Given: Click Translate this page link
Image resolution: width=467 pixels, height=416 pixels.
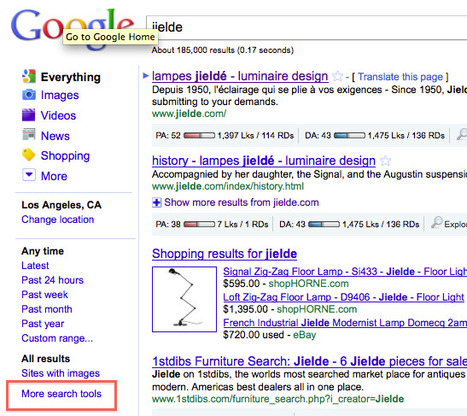Looking at the screenshot, I should coord(400,77).
